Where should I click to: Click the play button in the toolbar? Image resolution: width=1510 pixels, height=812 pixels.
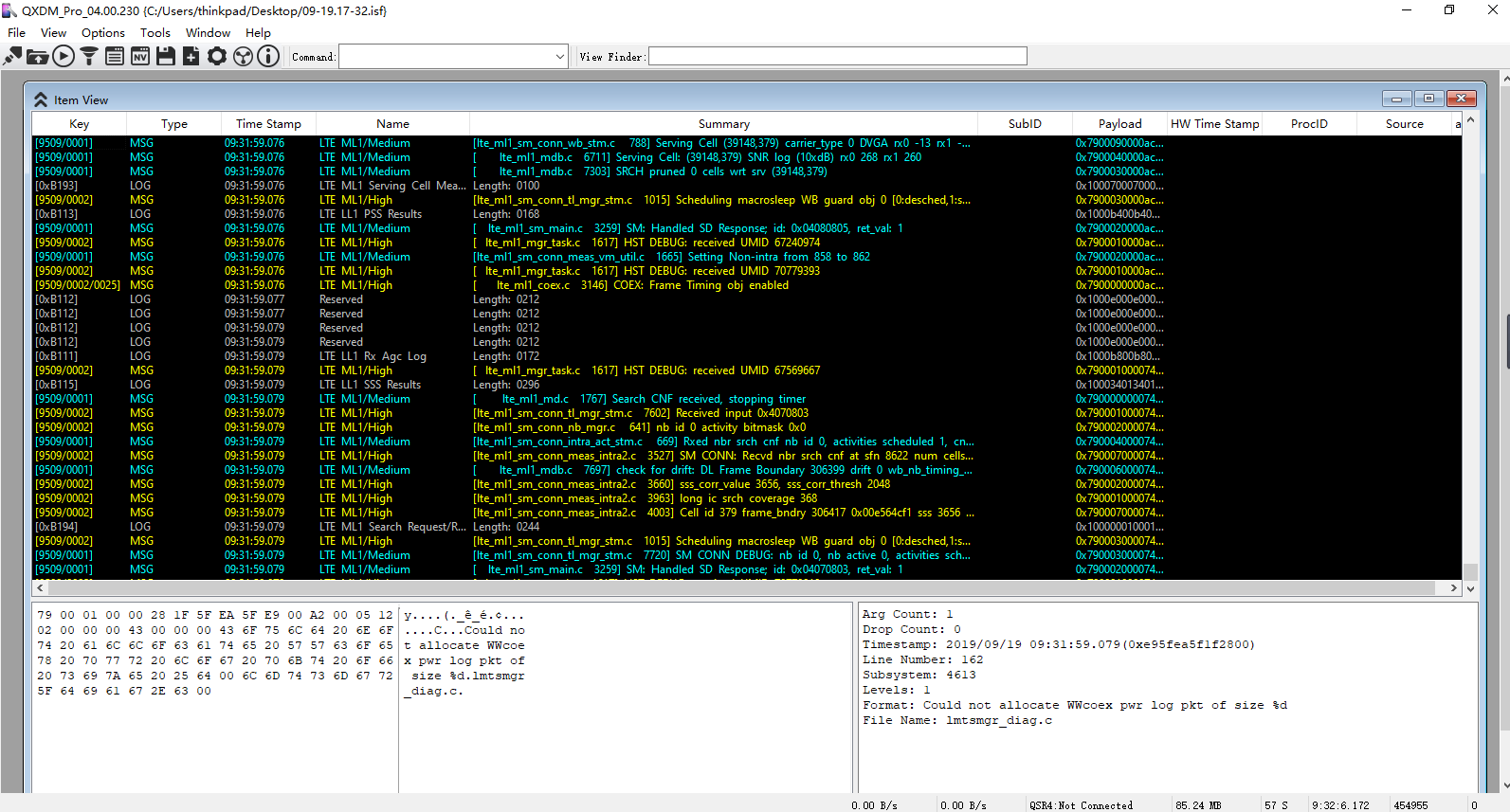click(64, 57)
